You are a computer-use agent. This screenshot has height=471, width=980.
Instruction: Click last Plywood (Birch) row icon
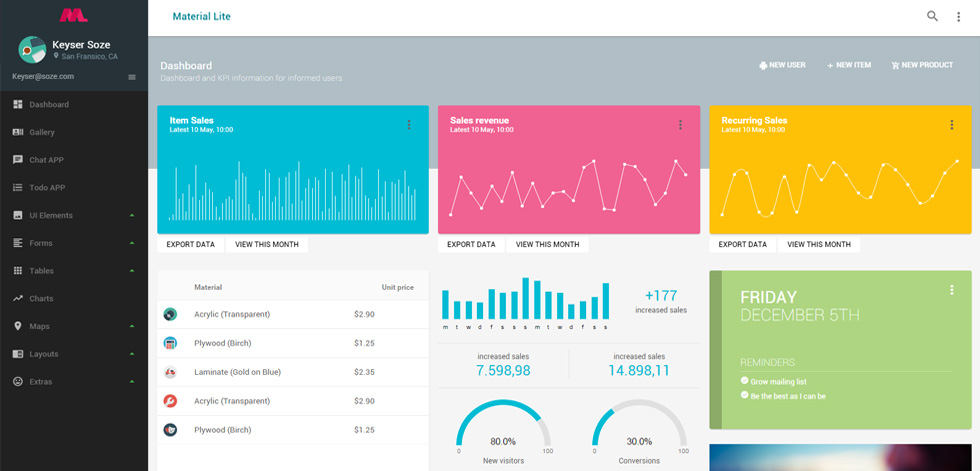[170, 430]
